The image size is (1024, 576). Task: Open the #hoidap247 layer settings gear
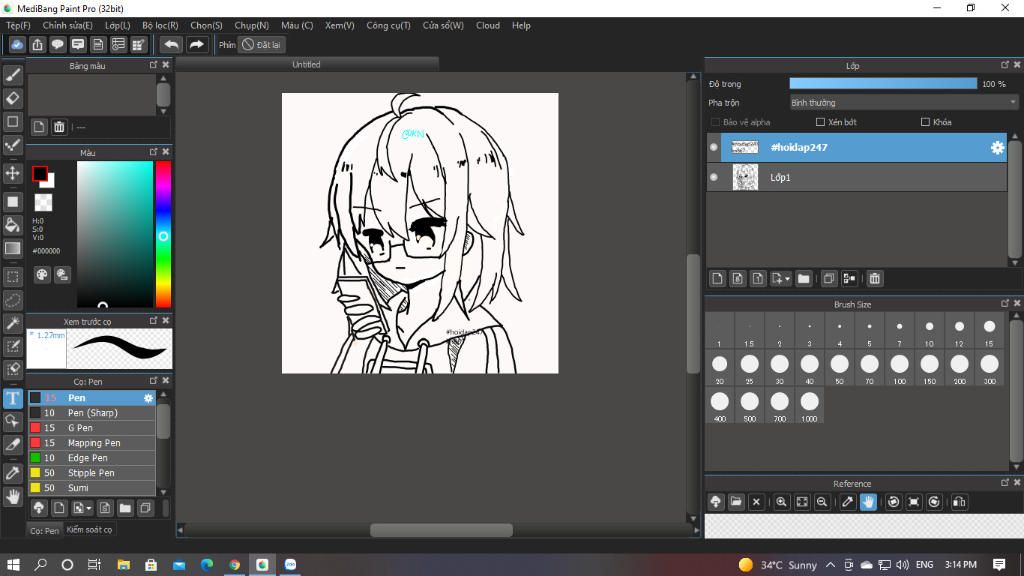point(997,148)
